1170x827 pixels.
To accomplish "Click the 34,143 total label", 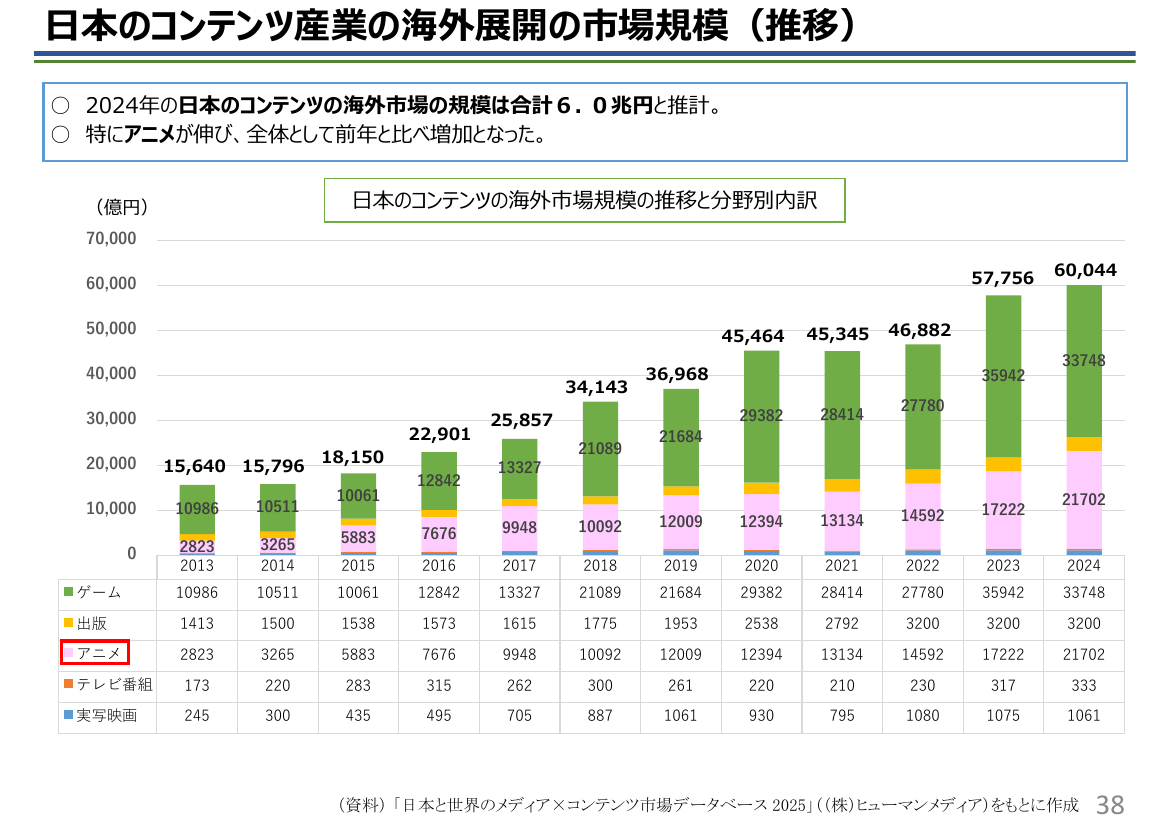I will pyautogui.click(x=596, y=387).
